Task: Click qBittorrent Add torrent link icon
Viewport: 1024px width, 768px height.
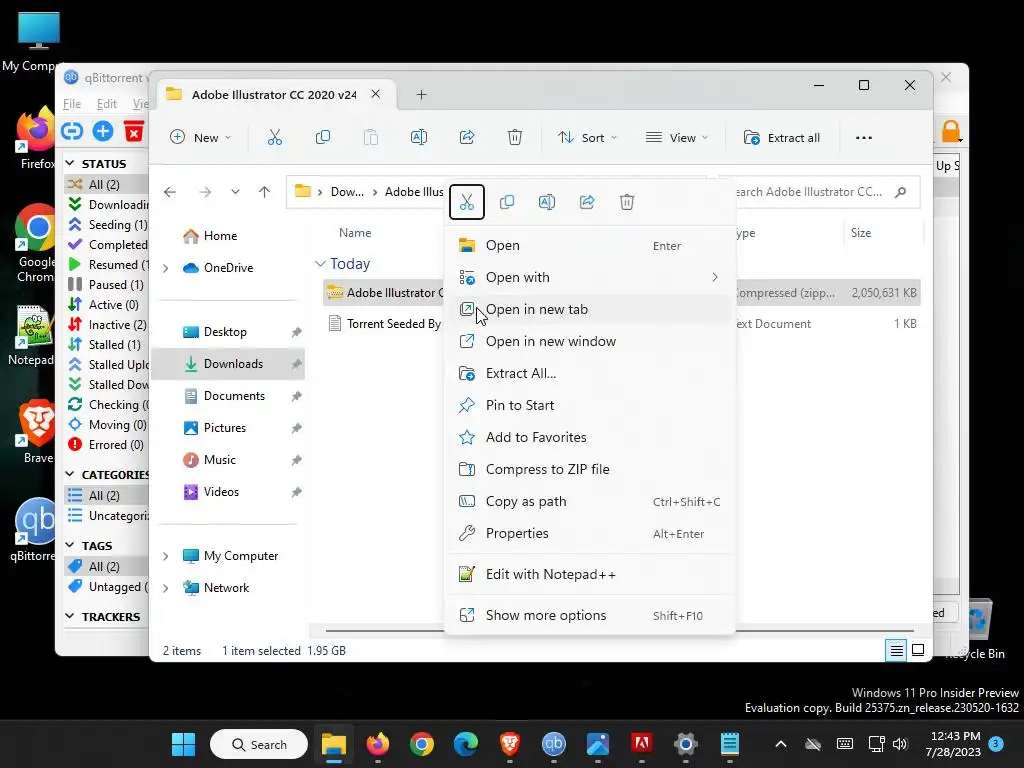Action: 72,131
